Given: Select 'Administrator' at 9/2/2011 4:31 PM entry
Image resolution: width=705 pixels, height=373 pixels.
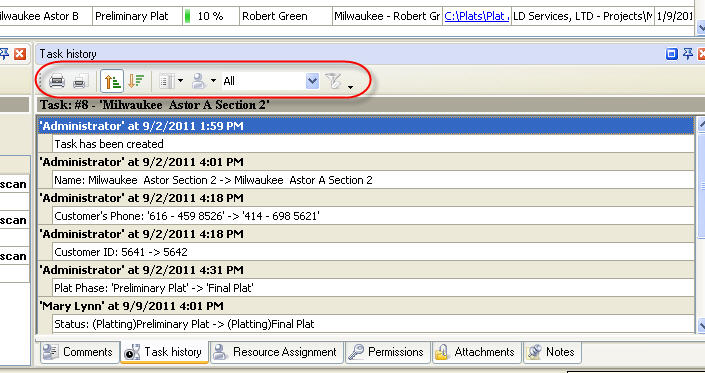Looking at the screenshot, I should point(366,270).
